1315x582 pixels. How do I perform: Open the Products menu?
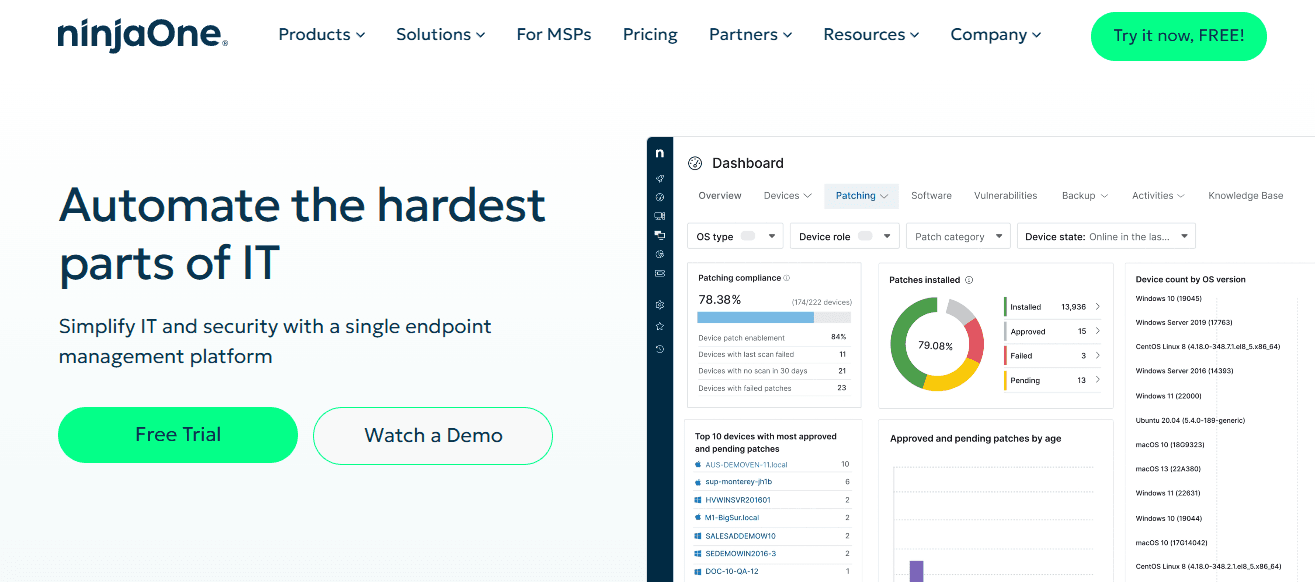tap(322, 34)
